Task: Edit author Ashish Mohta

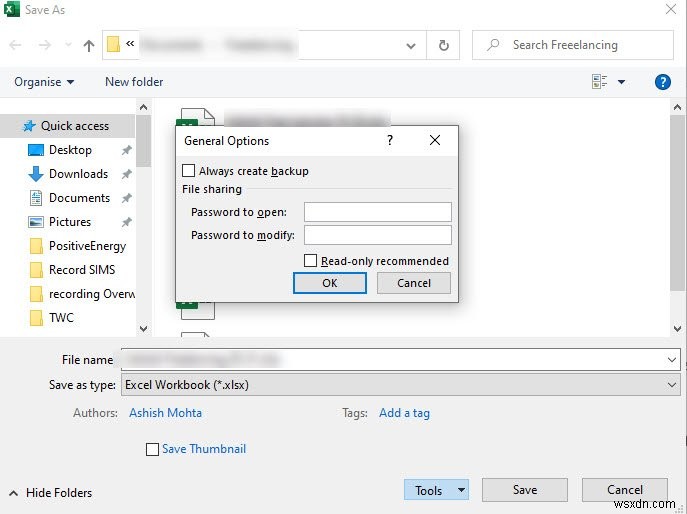Action: point(165,413)
